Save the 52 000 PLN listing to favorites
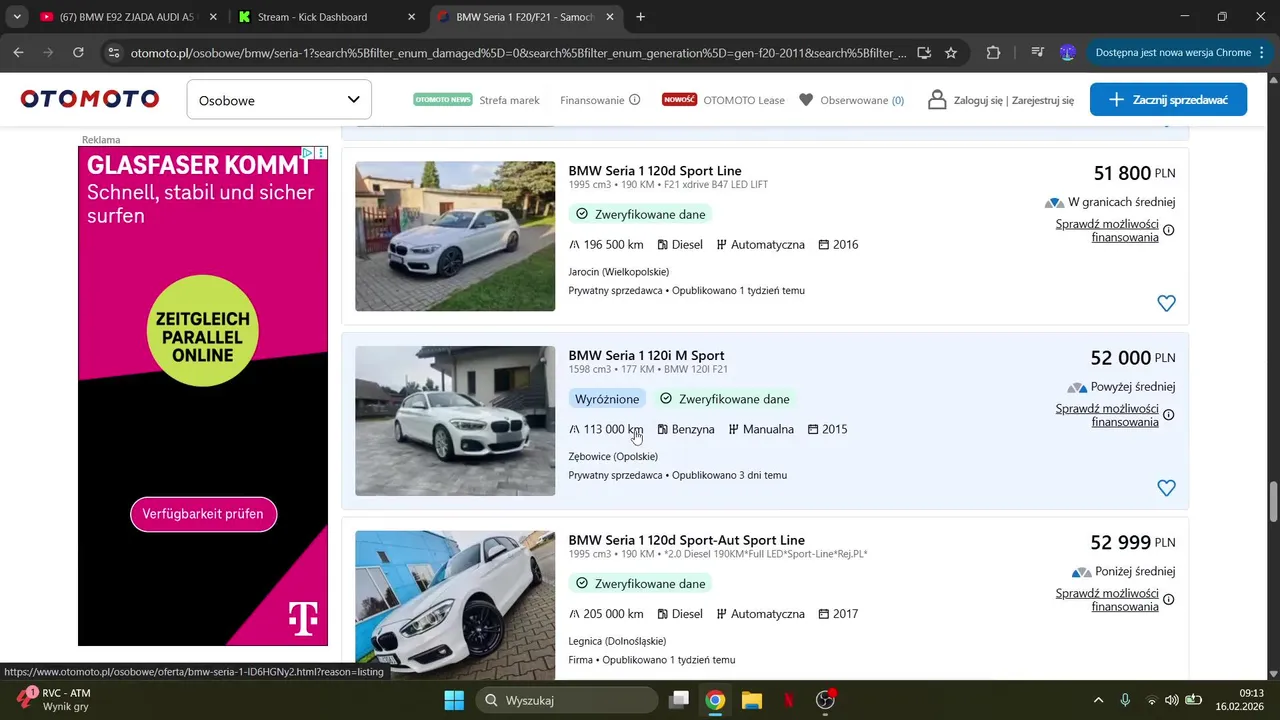Viewport: 1280px width, 720px height. [1166, 488]
